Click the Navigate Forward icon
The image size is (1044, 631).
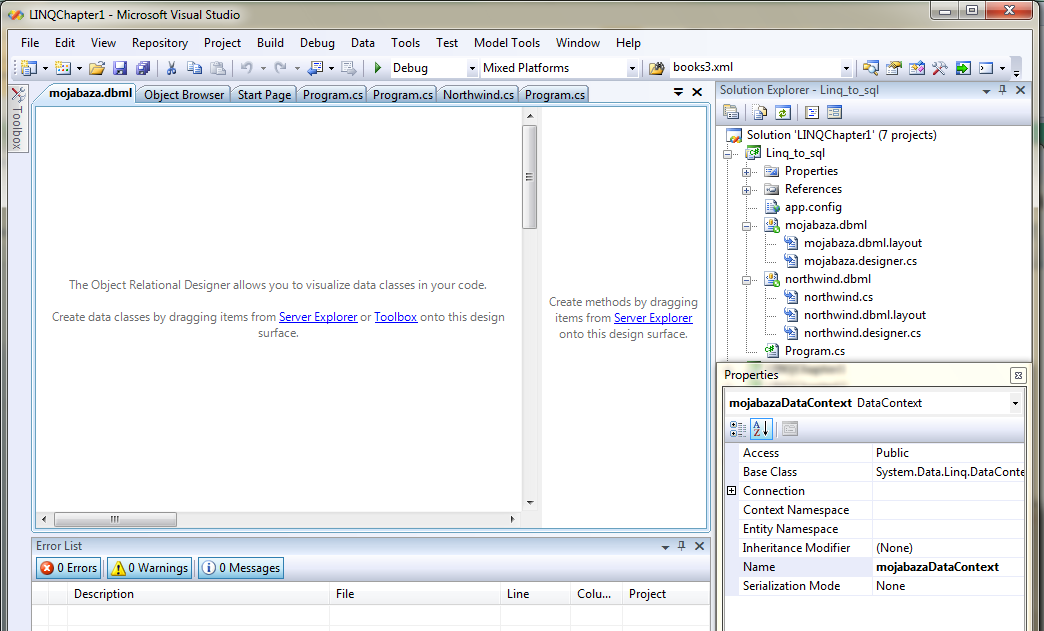pyautogui.click(x=348, y=68)
